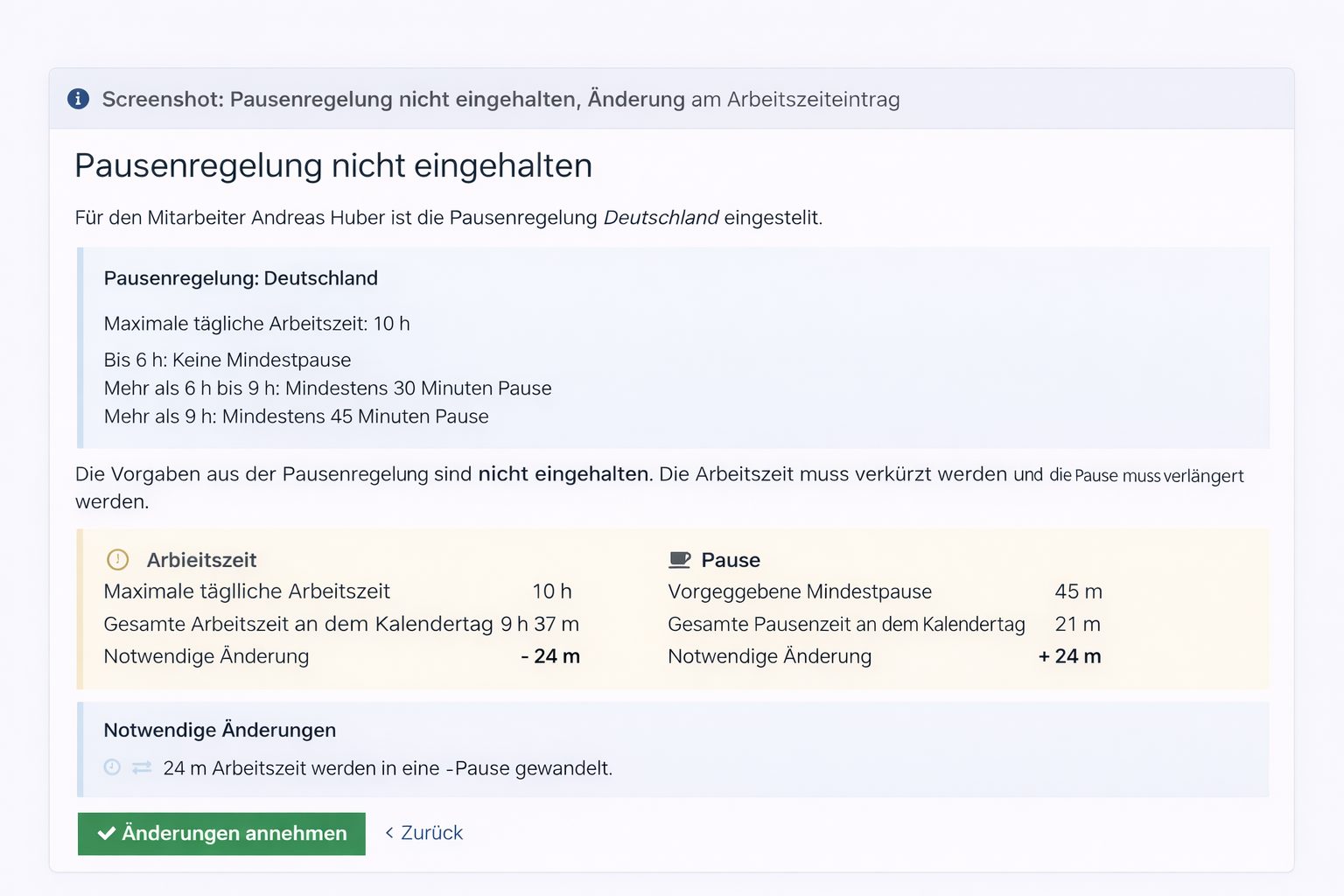This screenshot has width=1344, height=896.
Task: Click the swap arrows conversion icon
Action: [142, 767]
